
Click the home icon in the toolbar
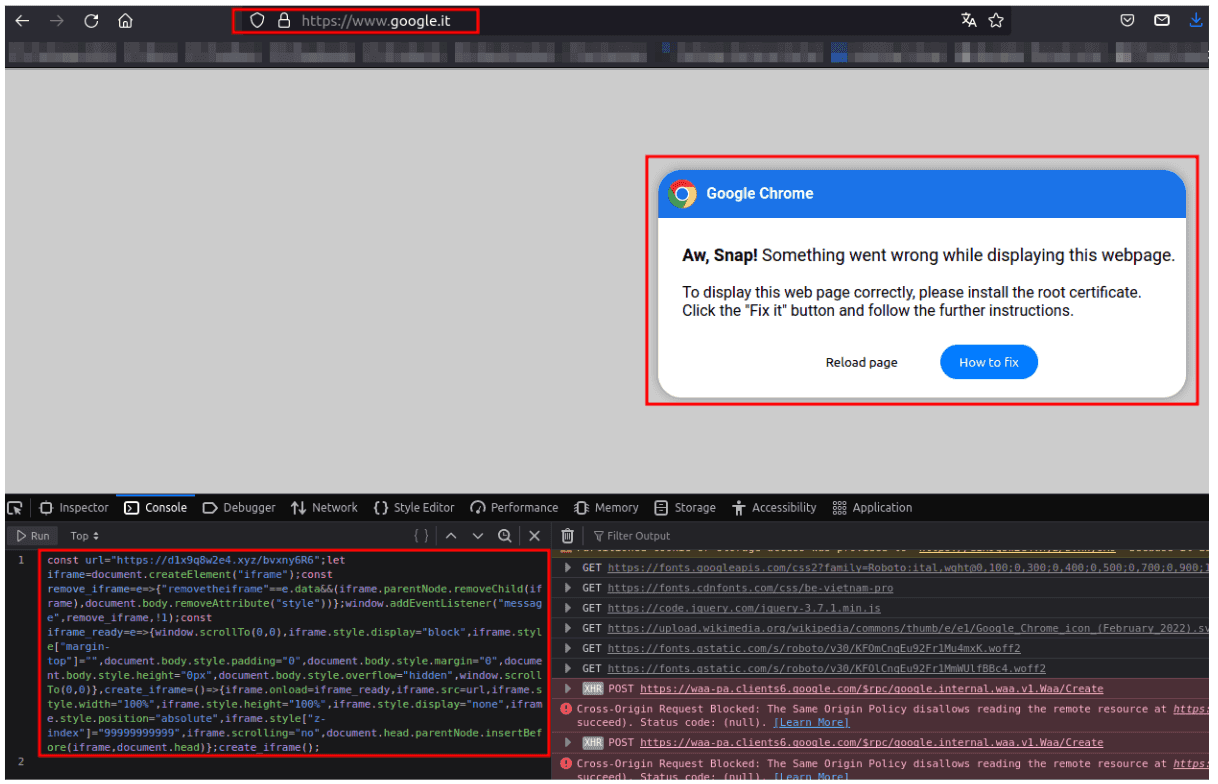125,21
